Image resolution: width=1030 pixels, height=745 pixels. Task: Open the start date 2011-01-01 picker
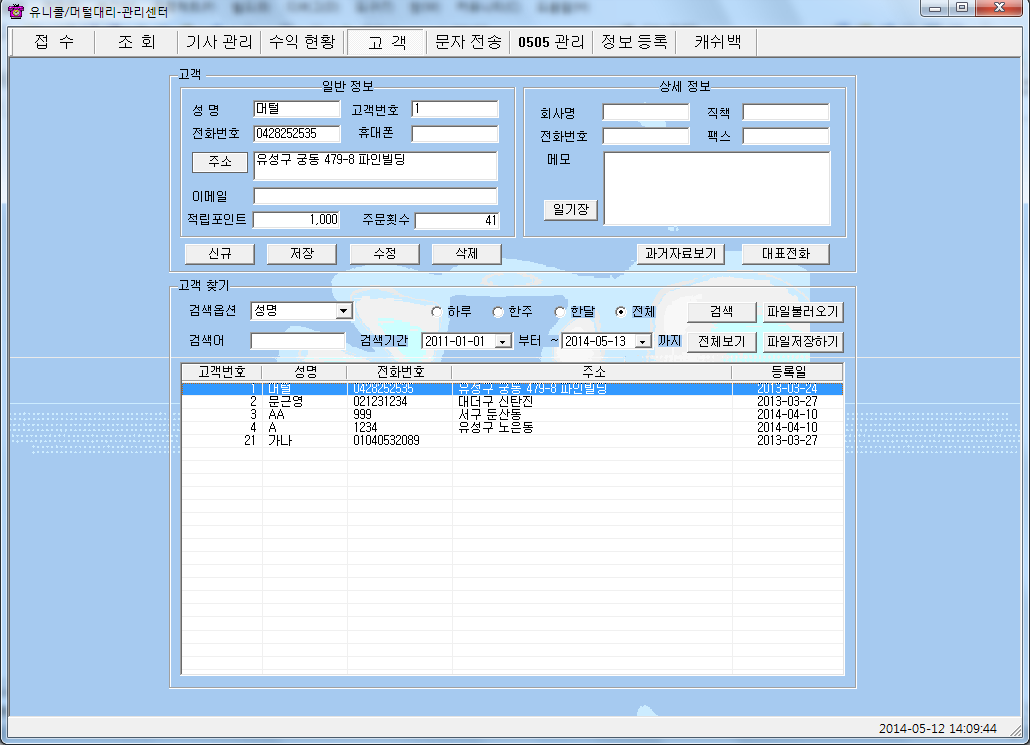click(503, 342)
